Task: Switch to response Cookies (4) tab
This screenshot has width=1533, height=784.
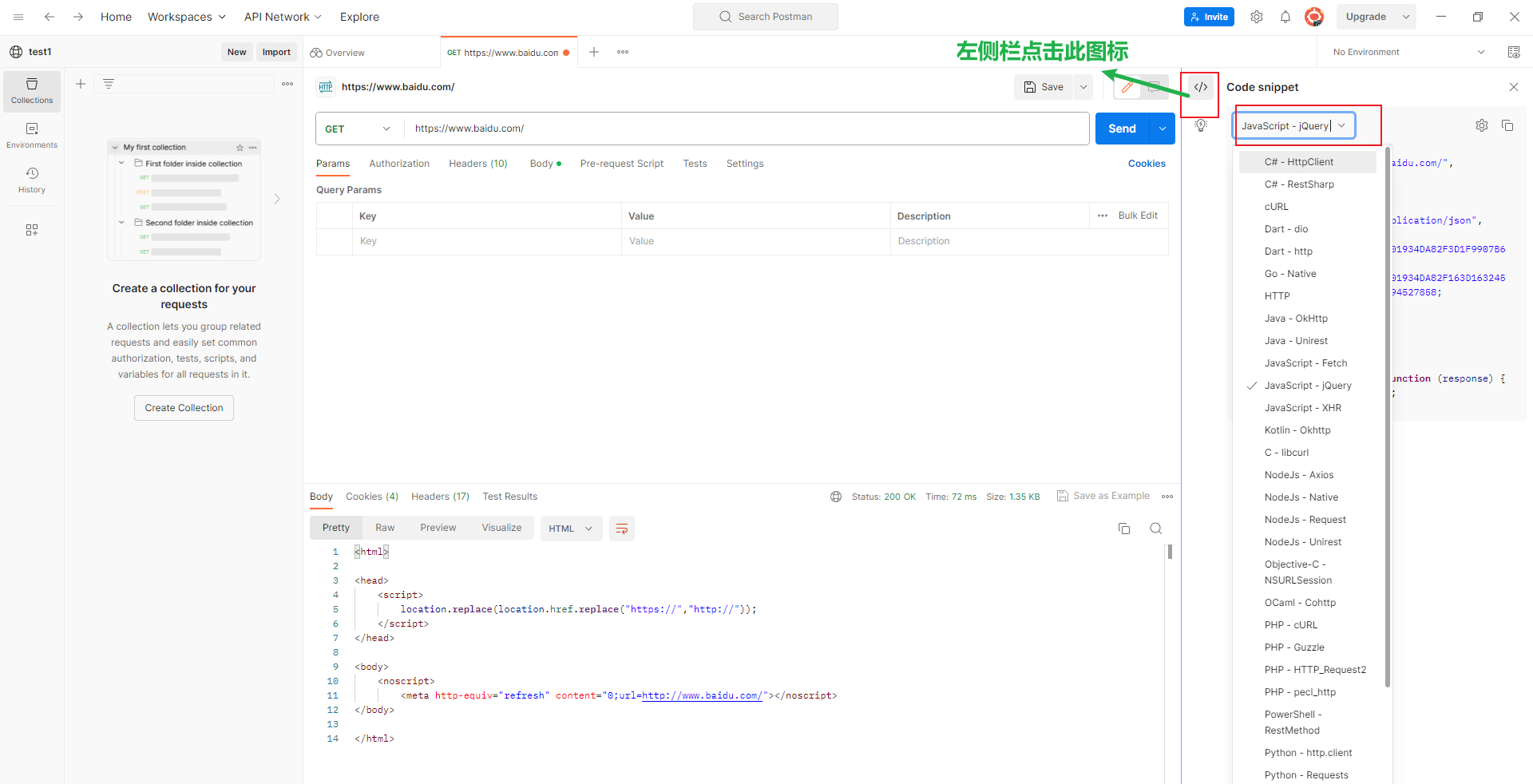Action: [x=372, y=497]
